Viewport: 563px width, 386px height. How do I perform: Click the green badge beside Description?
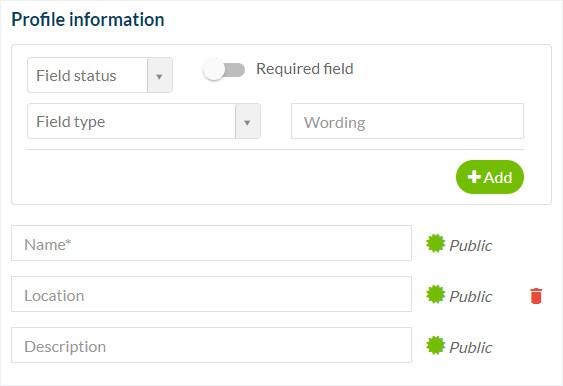436,345
